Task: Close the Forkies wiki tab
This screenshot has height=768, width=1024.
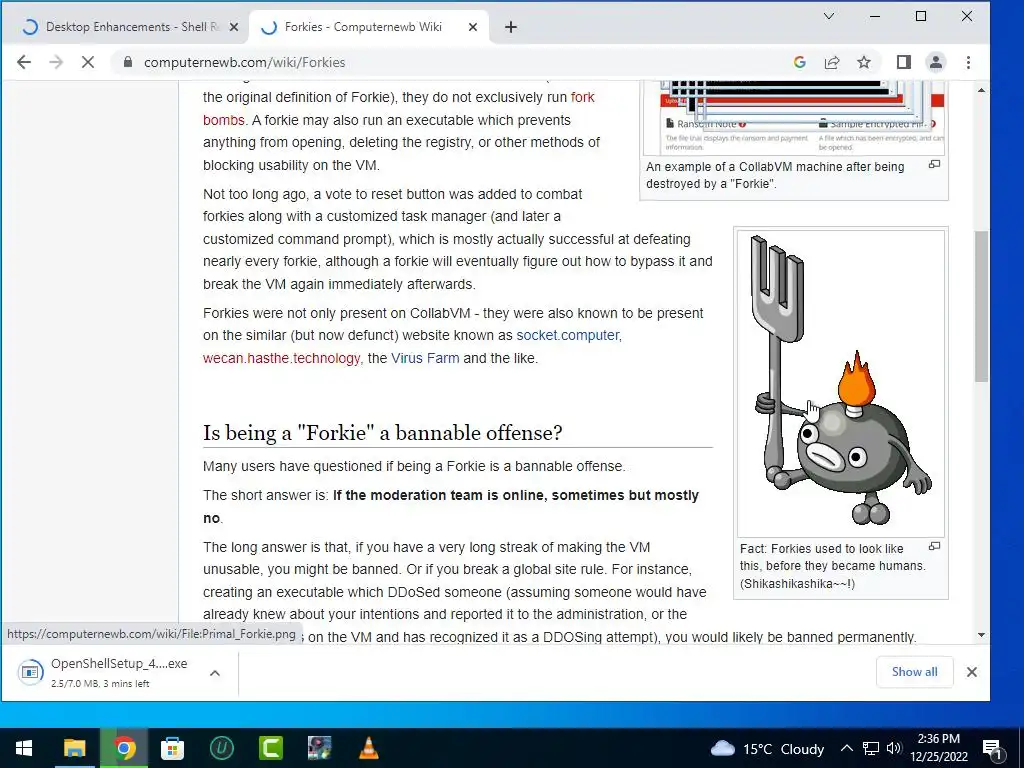Action: coord(473,27)
